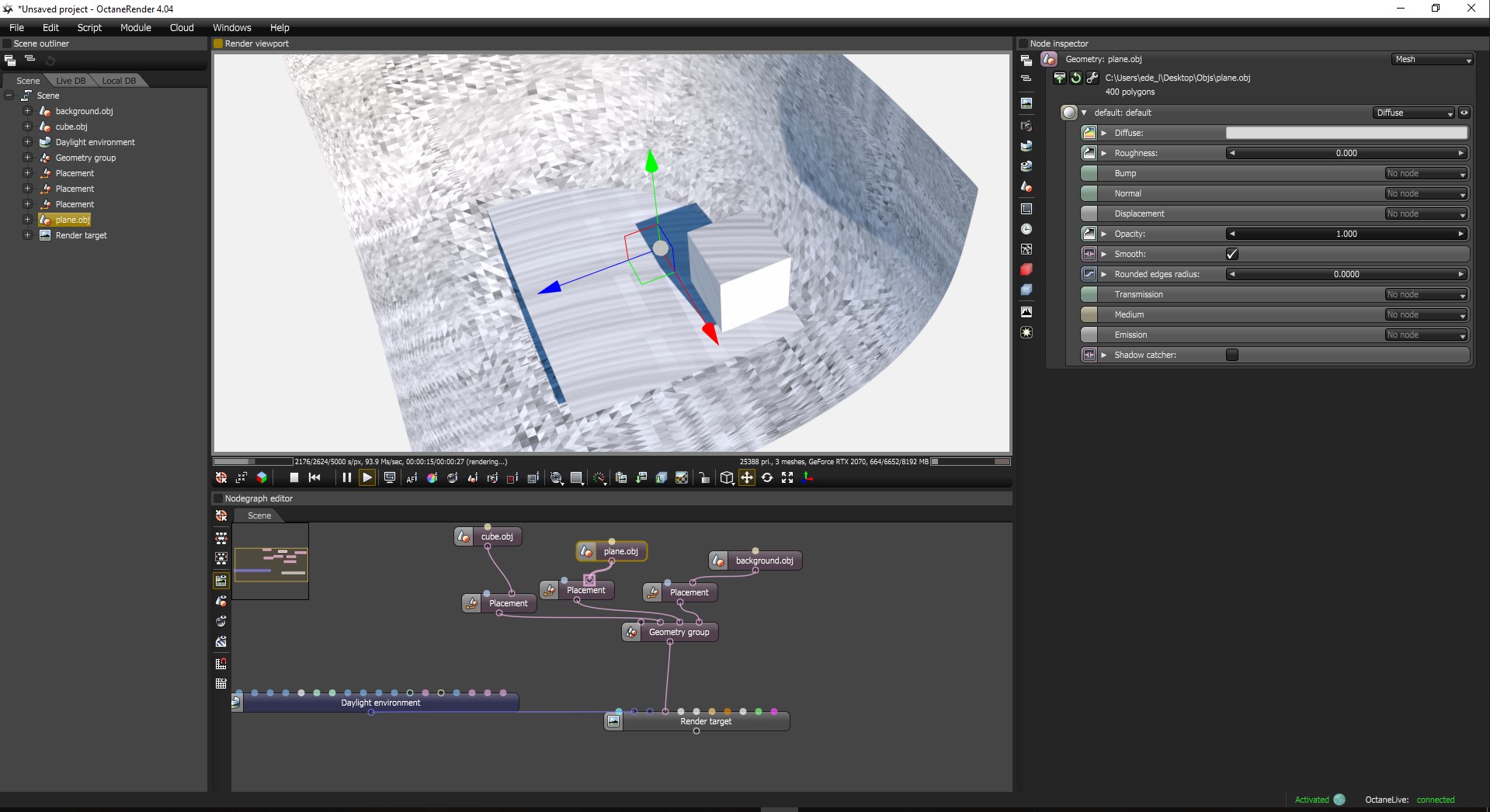Viewport: 1490px width, 812px height.
Task: Switch to the Local DB tab
Action: coord(119,81)
